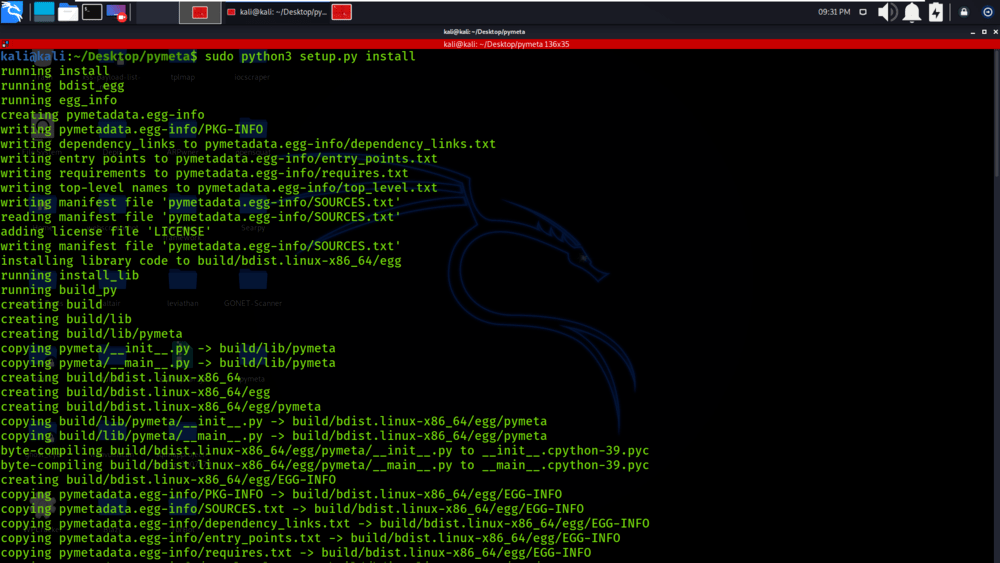Click the line 'running install_lib'
Image resolution: width=1000 pixels, height=563 pixels.
pos(70,276)
